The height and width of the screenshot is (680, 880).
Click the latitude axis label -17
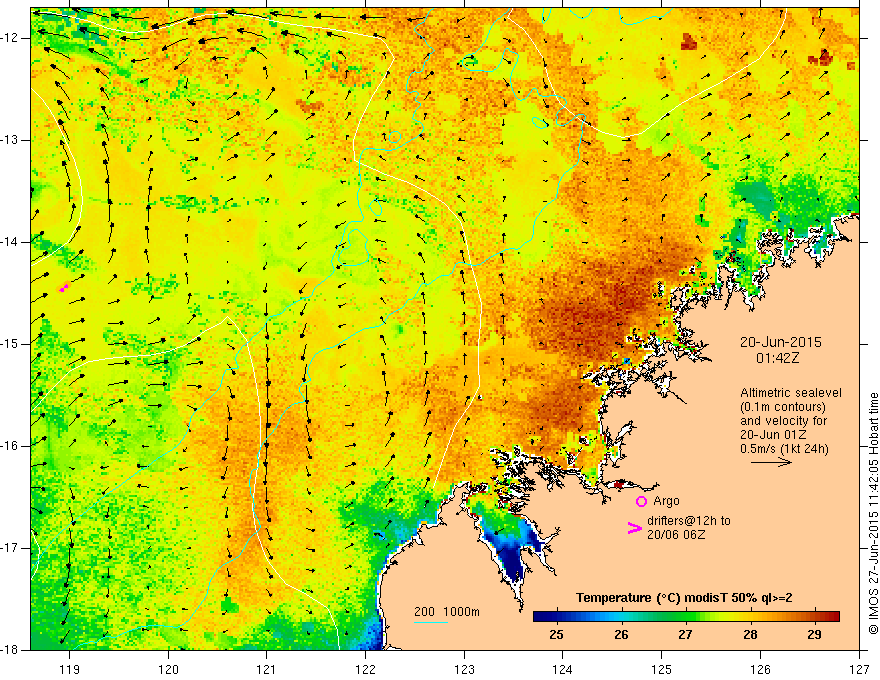coord(11,548)
